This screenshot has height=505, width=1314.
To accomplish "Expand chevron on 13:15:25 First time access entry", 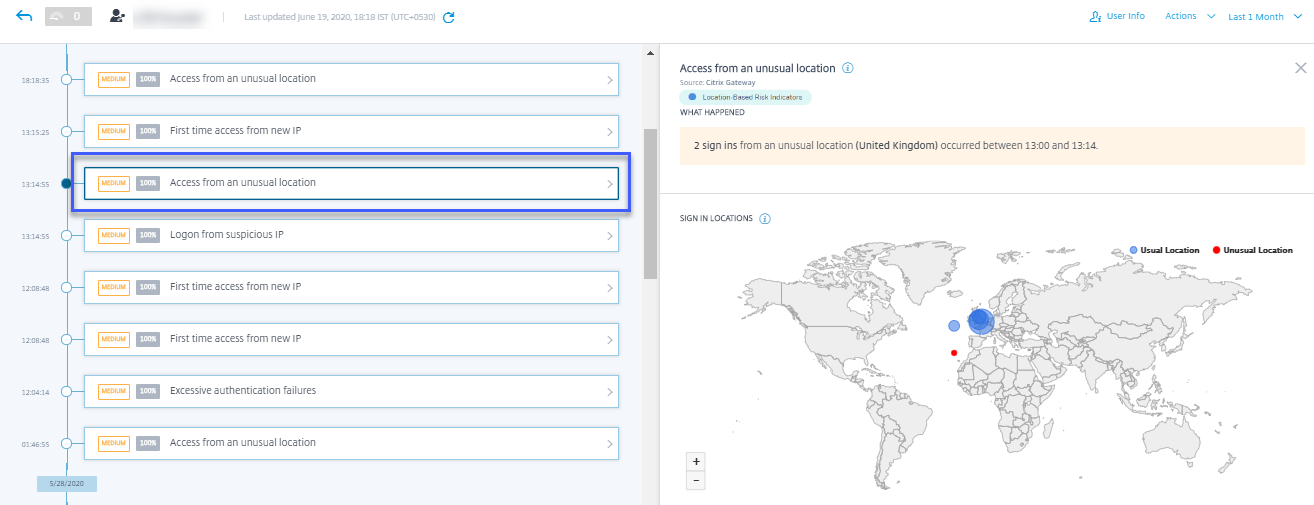I will click(609, 131).
